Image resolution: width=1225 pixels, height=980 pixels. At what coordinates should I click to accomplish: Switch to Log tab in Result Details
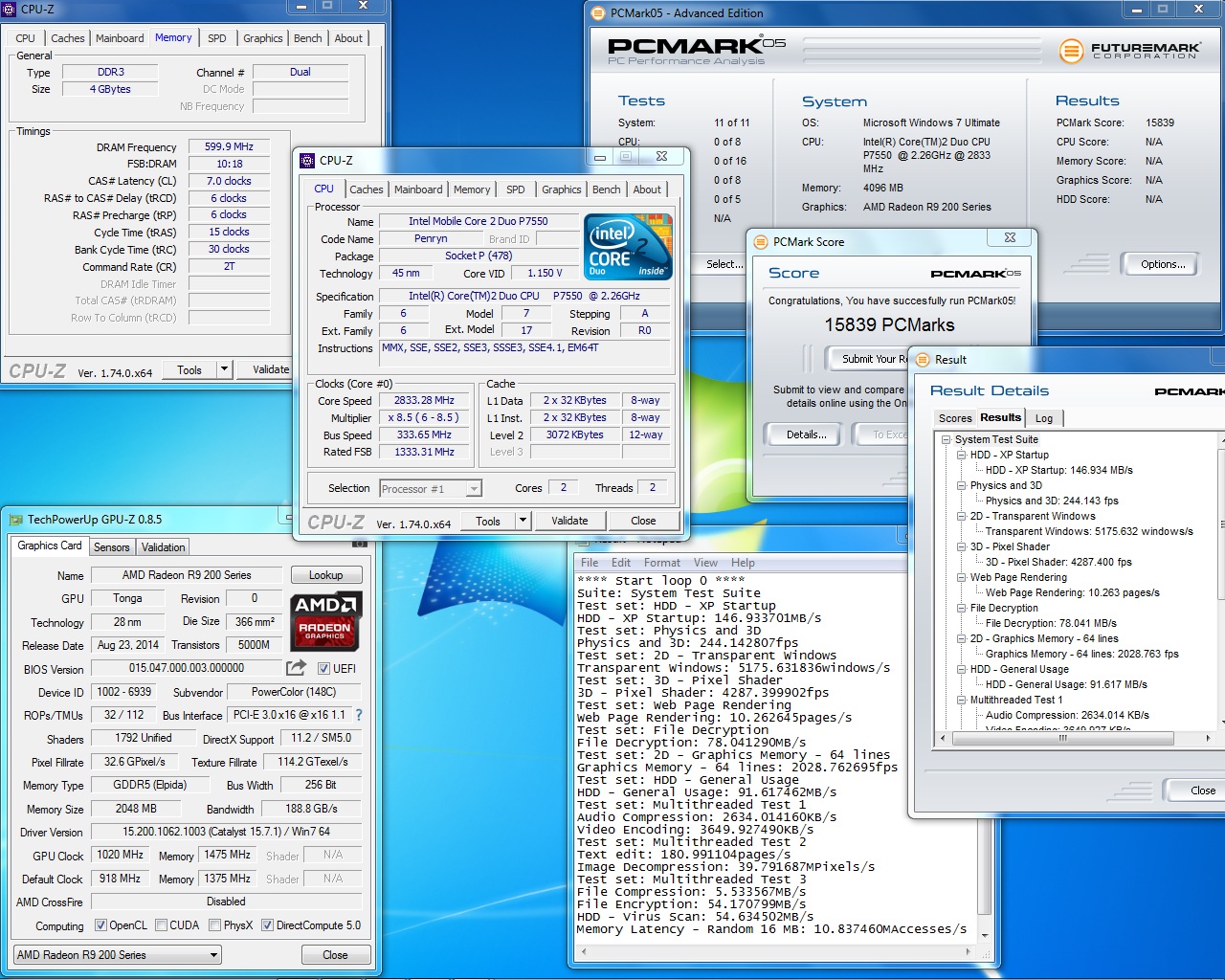point(1044,418)
